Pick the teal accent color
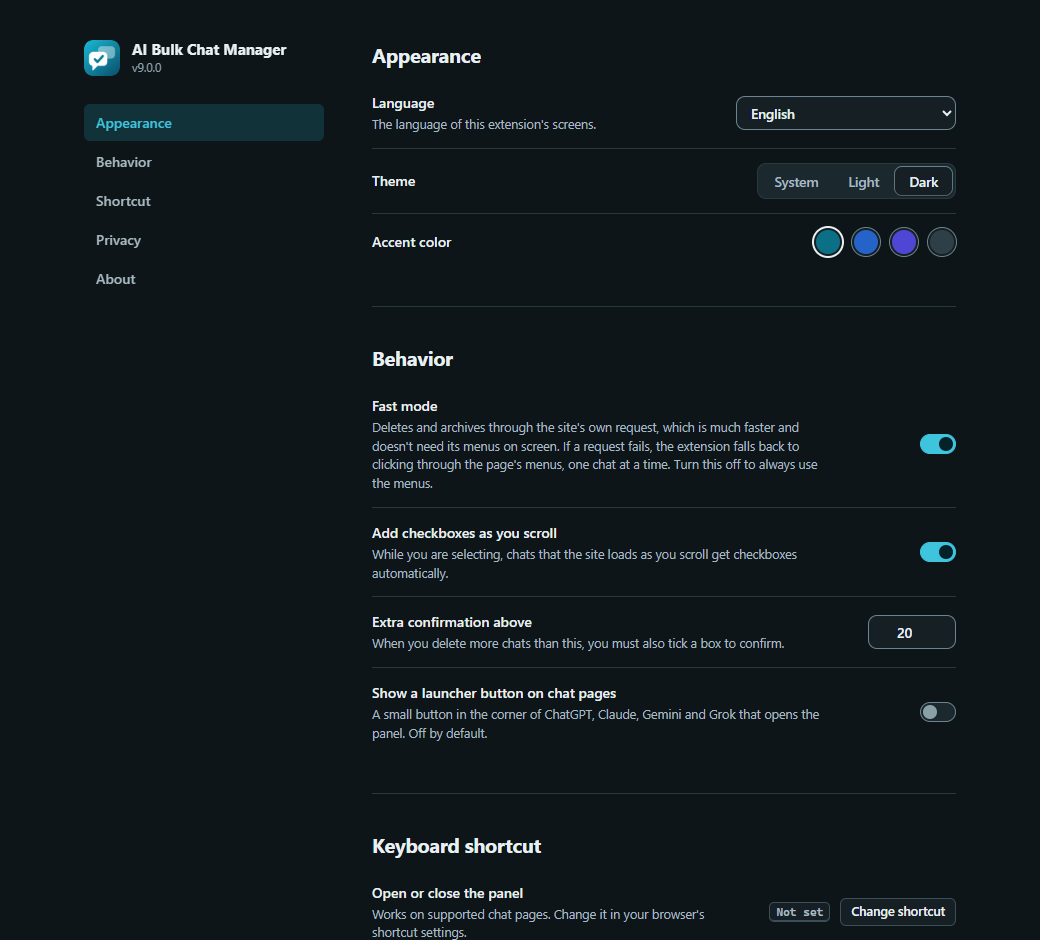 click(x=828, y=242)
